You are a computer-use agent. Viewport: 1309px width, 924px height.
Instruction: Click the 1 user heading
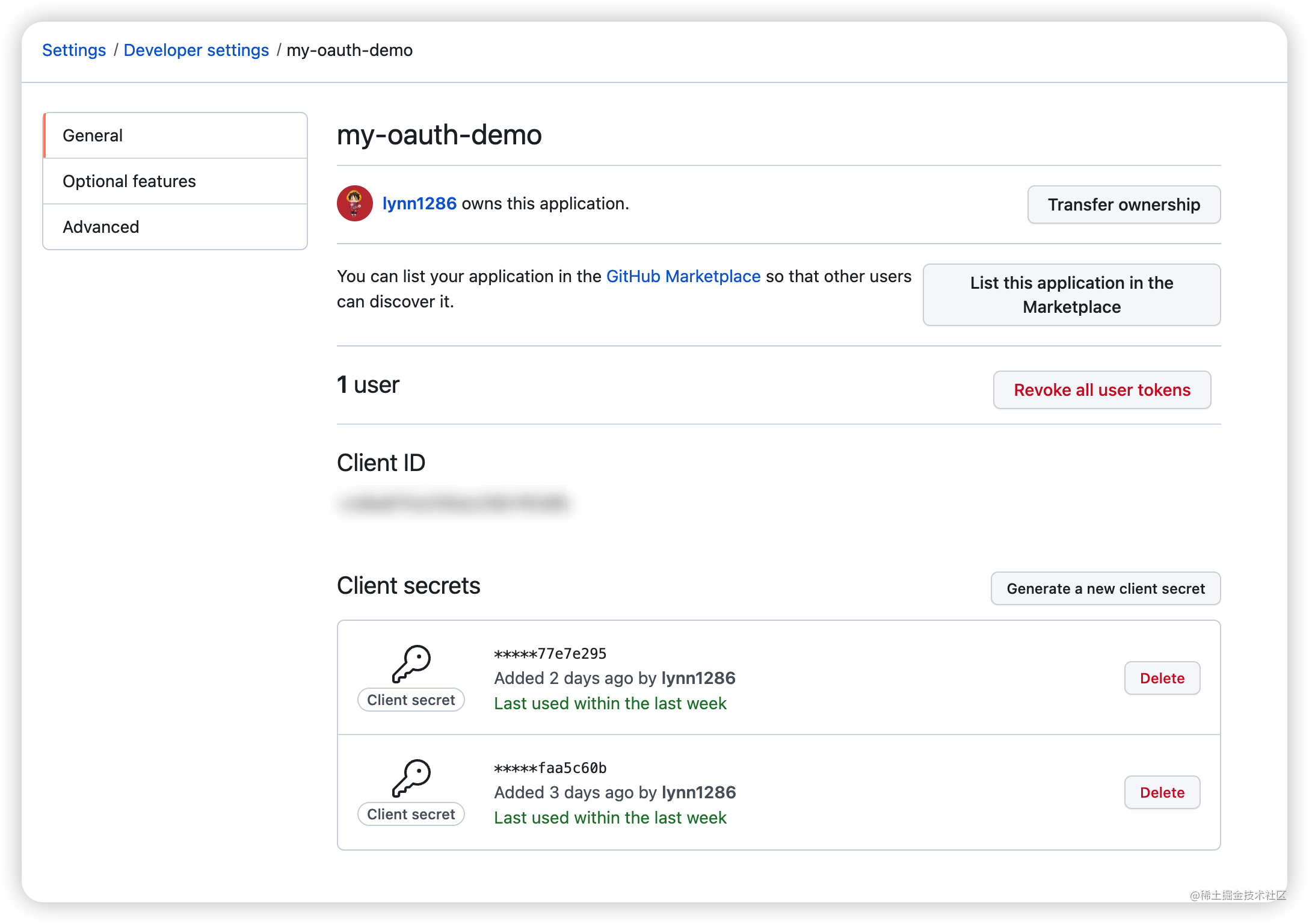click(x=368, y=385)
